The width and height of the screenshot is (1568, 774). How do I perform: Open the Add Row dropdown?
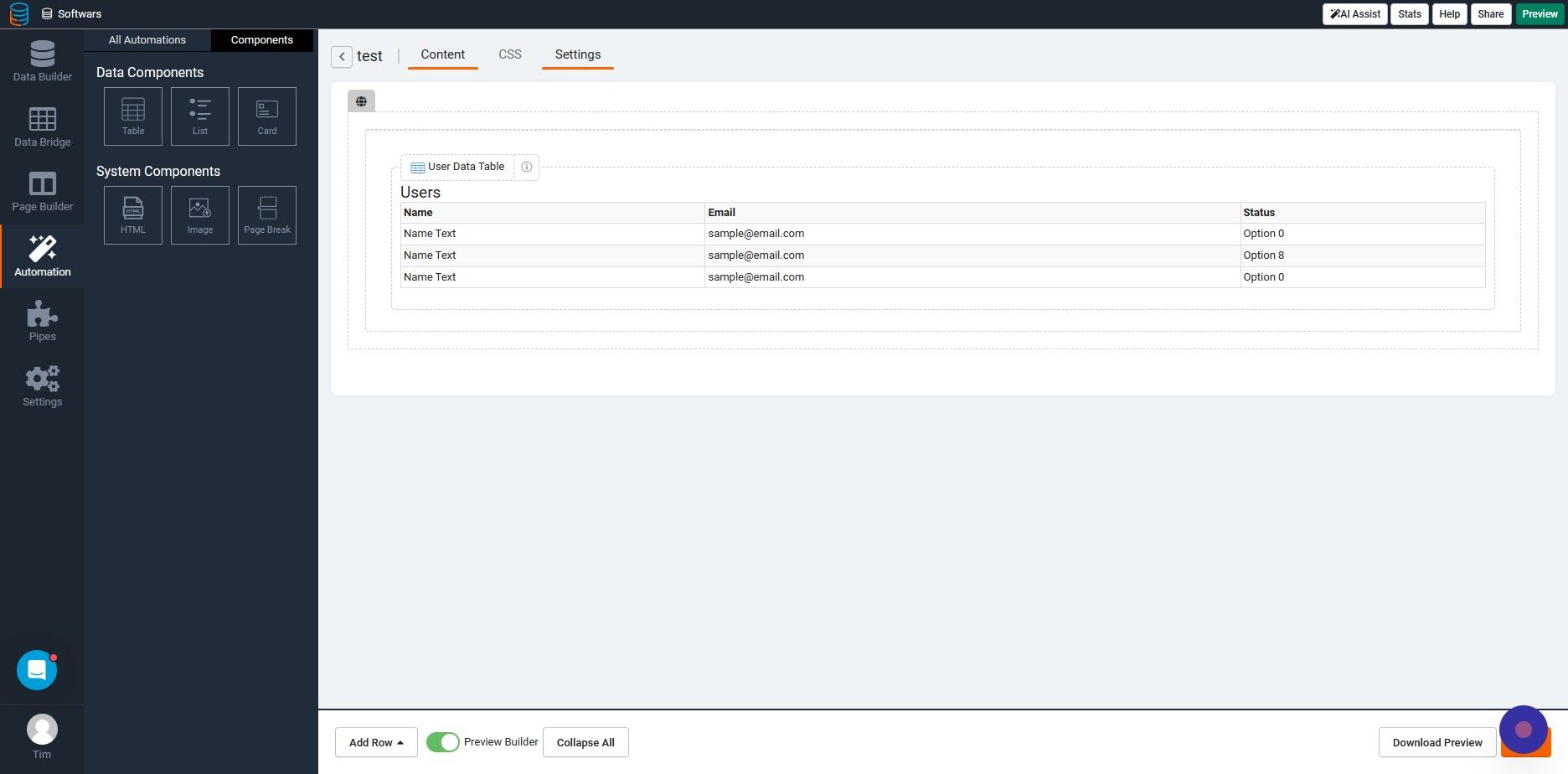(x=375, y=742)
